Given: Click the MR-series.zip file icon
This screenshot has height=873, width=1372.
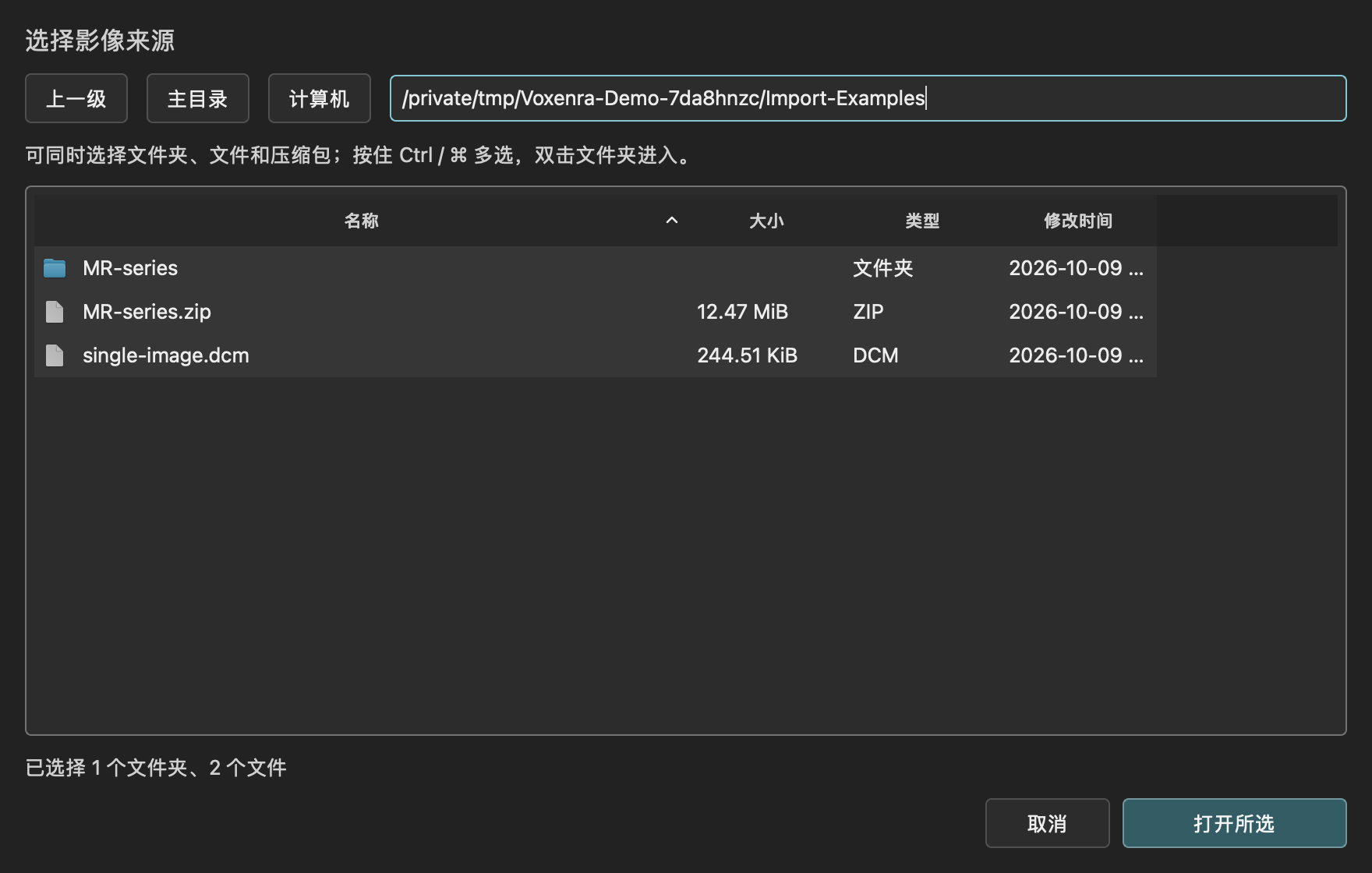Looking at the screenshot, I should (55, 312).
